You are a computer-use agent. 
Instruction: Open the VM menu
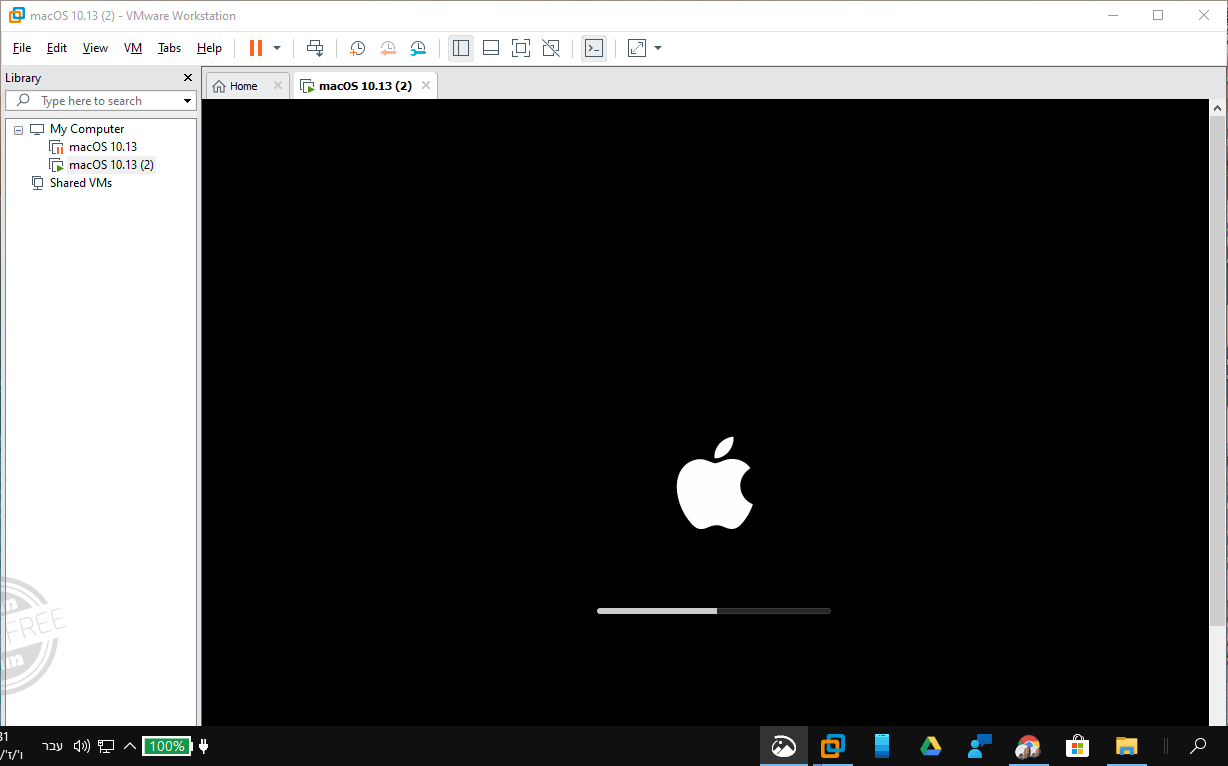coord(133,48)
